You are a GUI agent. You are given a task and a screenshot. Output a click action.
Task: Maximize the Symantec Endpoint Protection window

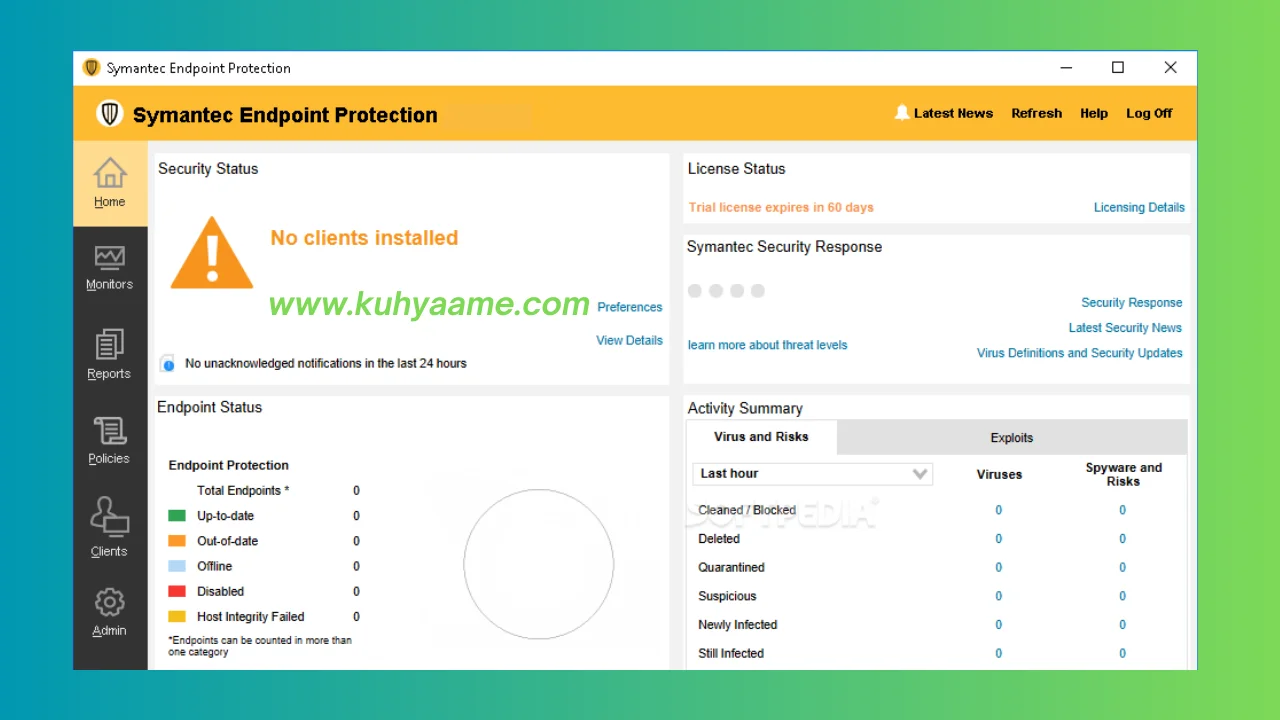coord(1118,68)
